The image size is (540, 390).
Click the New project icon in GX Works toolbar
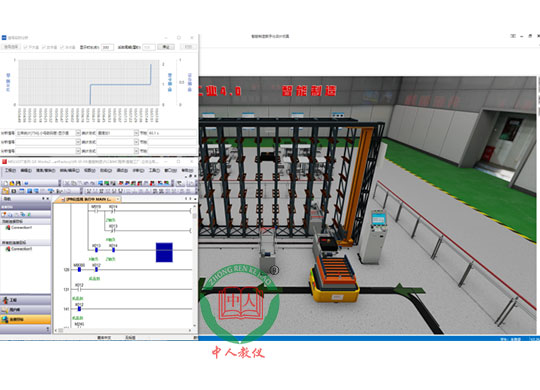(6, 183)
